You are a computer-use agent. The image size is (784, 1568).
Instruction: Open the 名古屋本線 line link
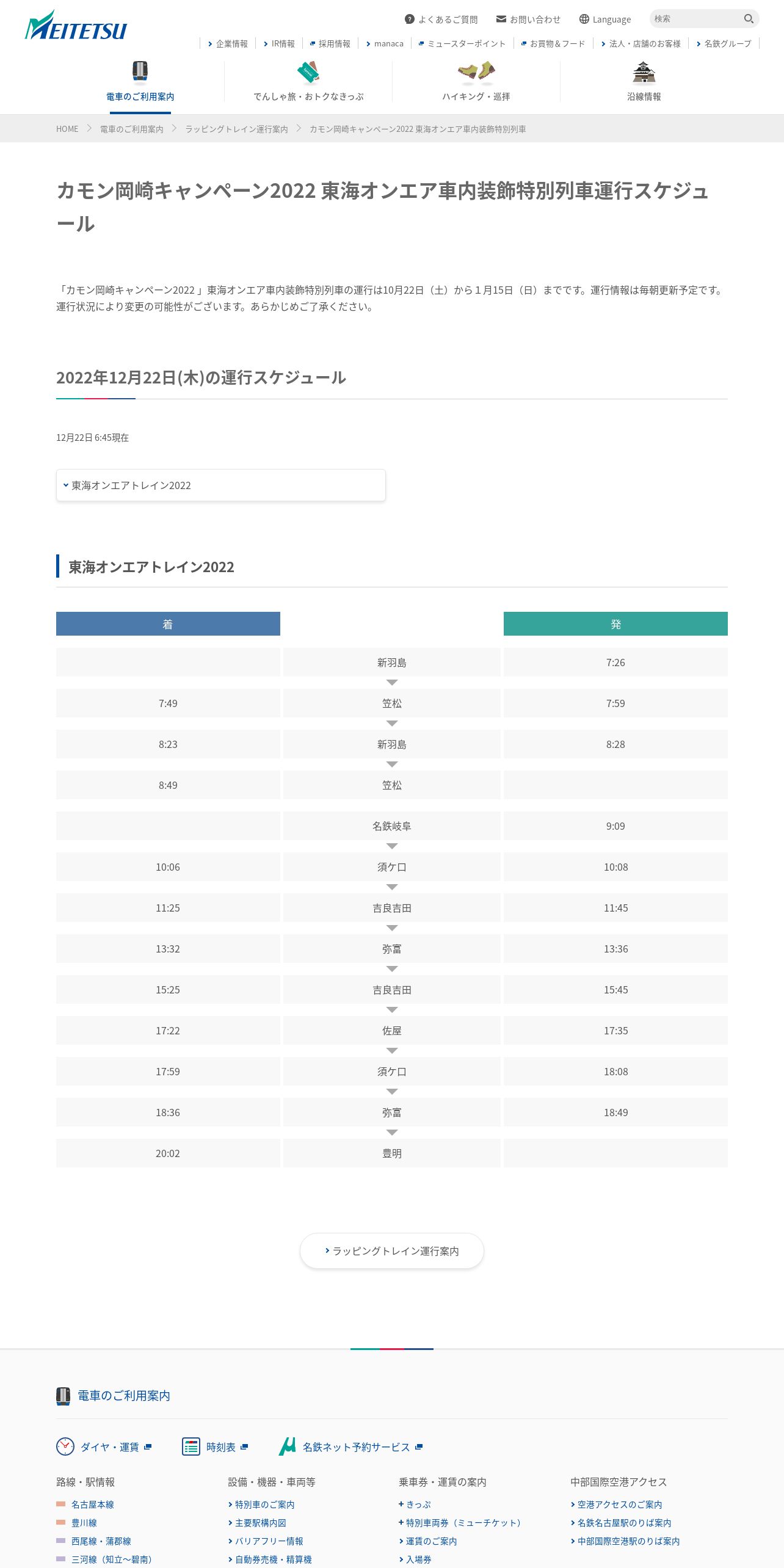[92, 1504]
